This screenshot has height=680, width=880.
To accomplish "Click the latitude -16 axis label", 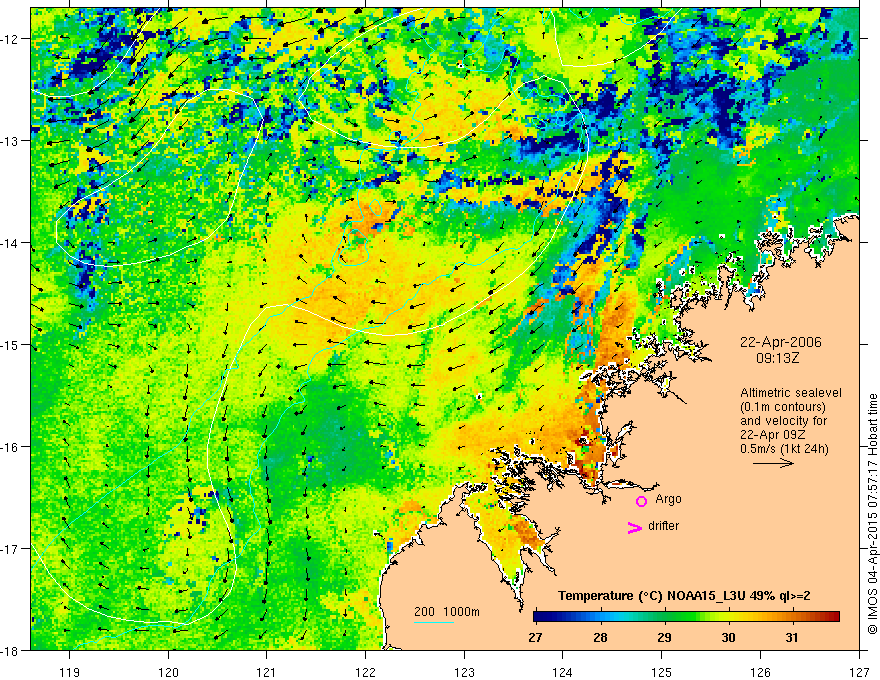I will 11,447.
